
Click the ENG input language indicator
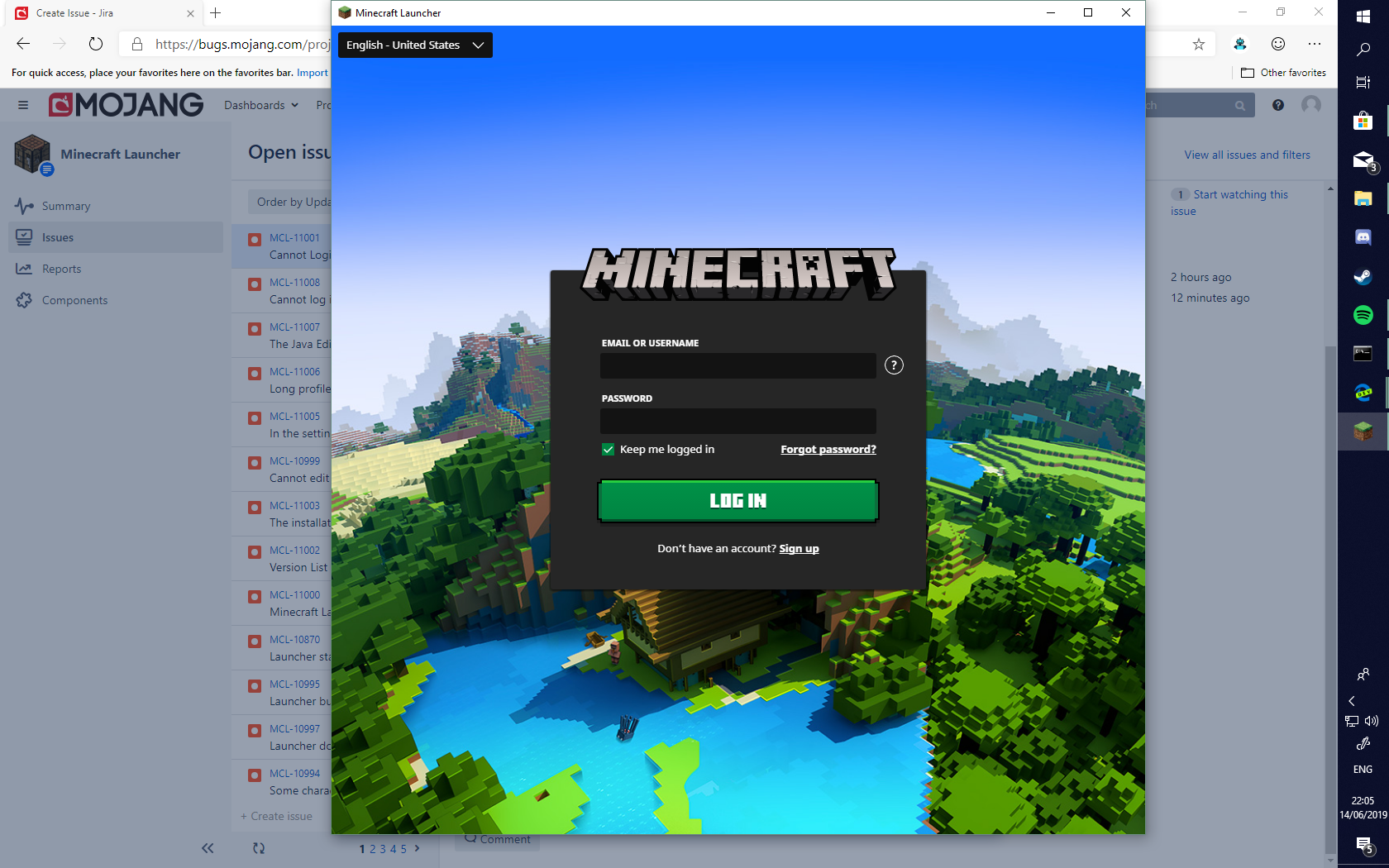click(x=1363, y=770)
